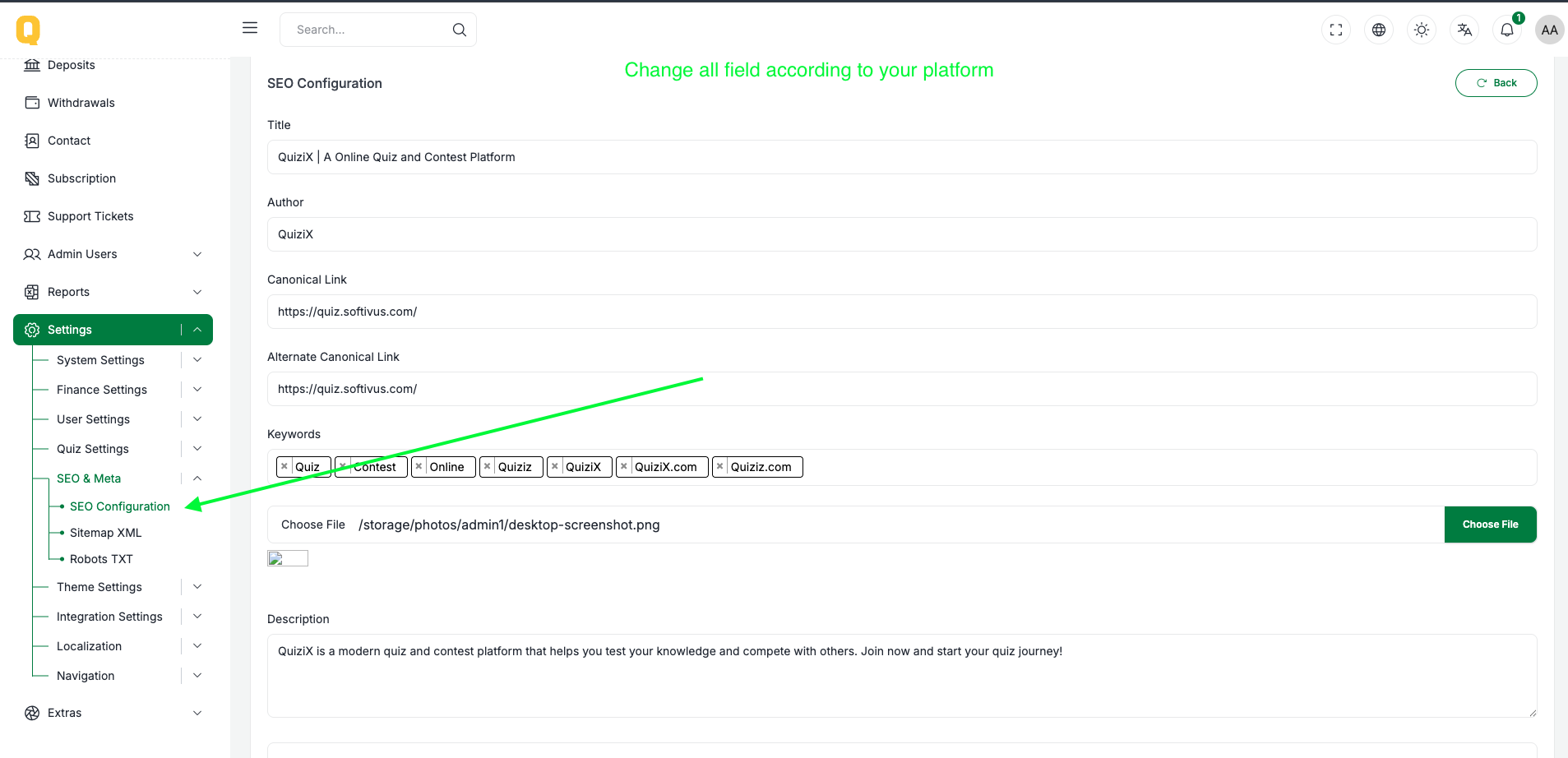Expand the Admin Users menu

pos(197,254)
